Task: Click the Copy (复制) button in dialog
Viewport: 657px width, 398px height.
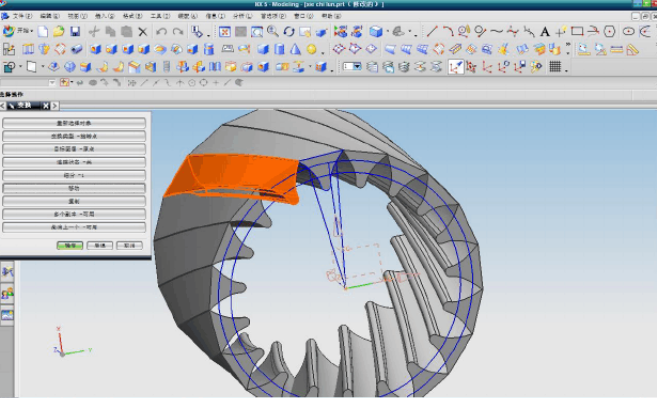Action: [x=74, y=201]
